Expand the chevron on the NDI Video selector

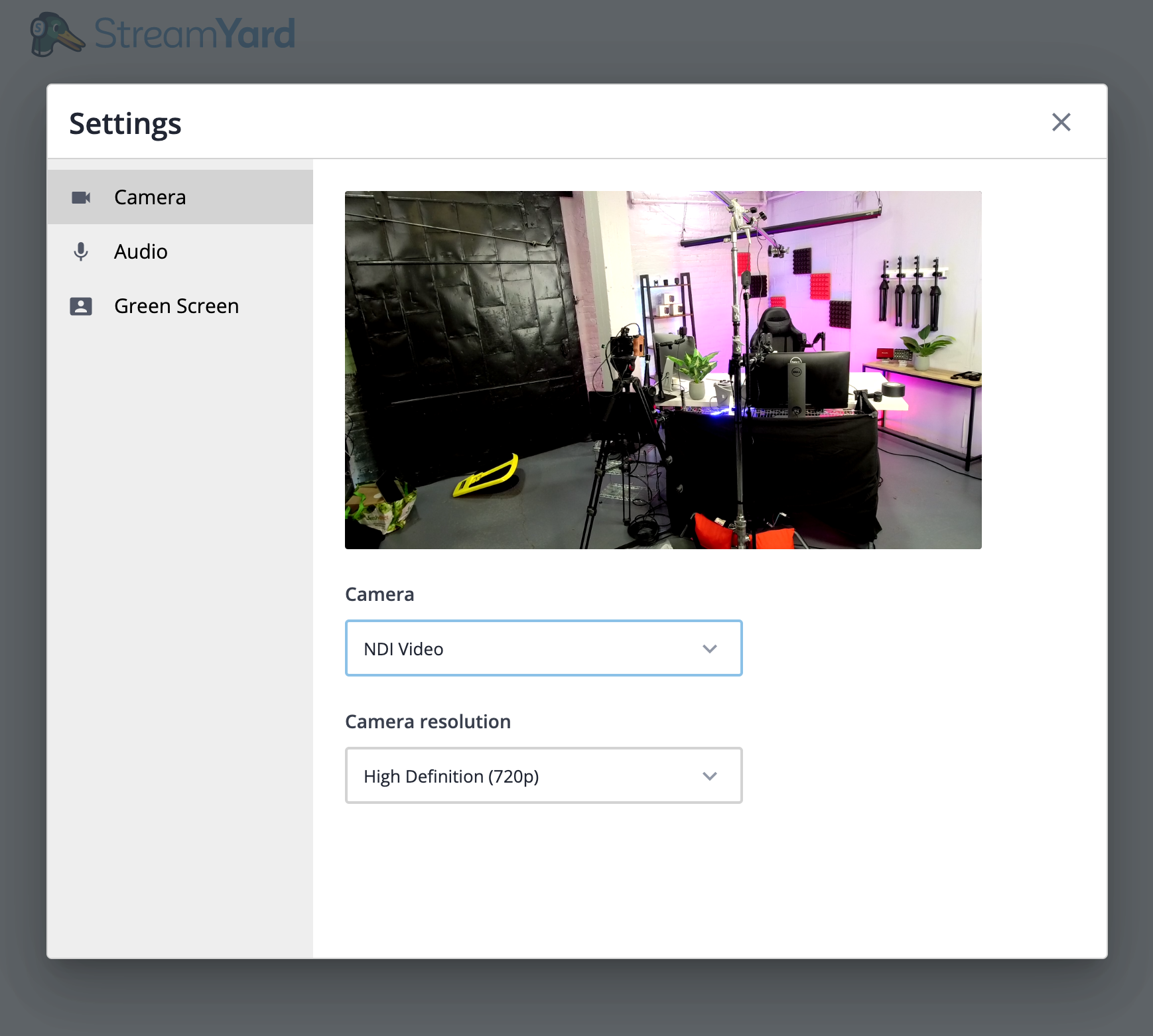pos(710,649)
